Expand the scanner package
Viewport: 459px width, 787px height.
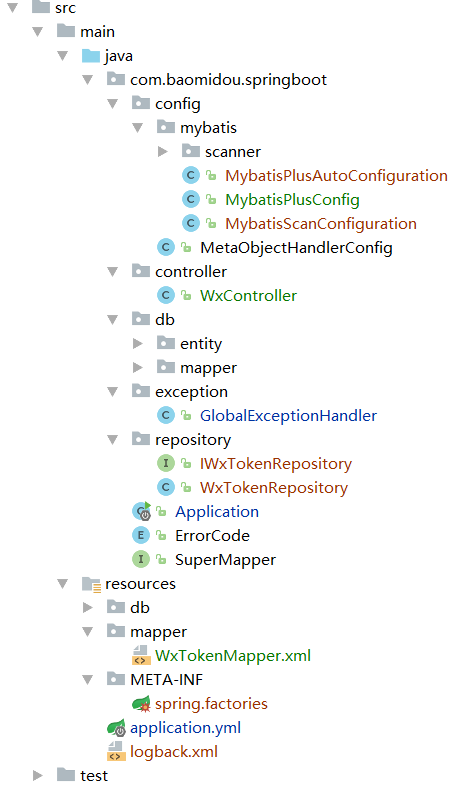(x=163, y=151)
